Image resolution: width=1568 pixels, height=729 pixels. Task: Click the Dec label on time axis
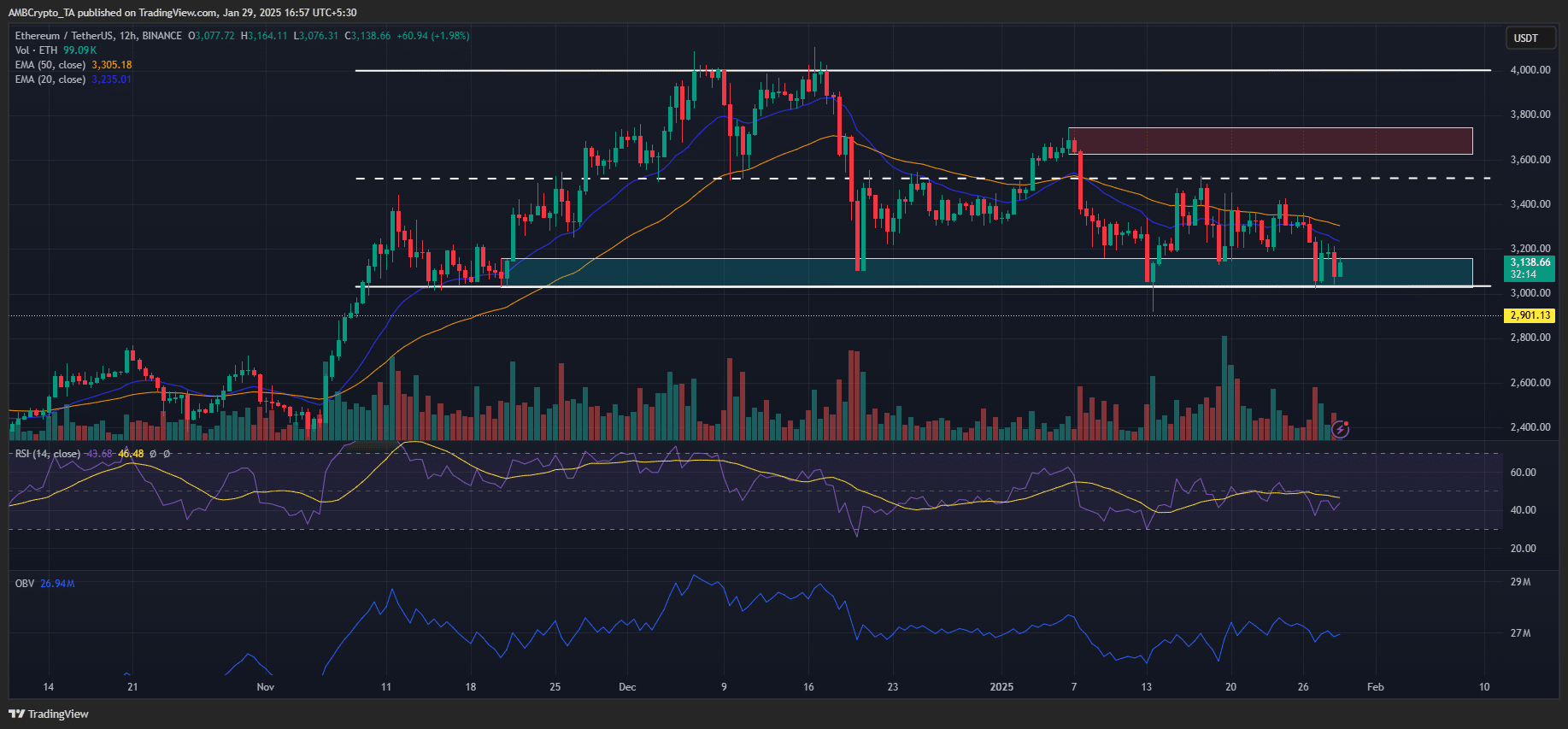pyautogui.click(x=627, y=687)
